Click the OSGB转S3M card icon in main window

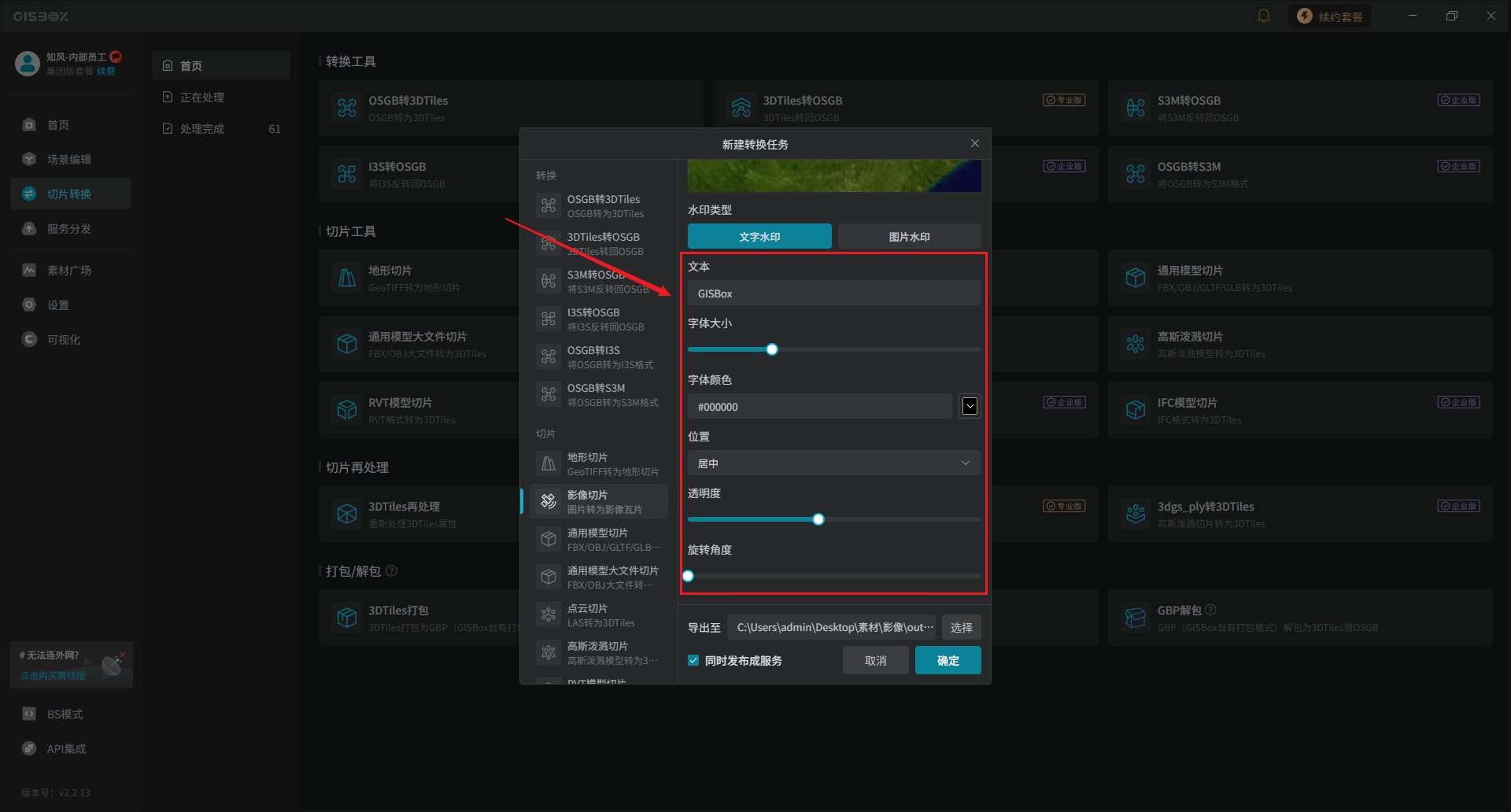[x=1136, y=174]
